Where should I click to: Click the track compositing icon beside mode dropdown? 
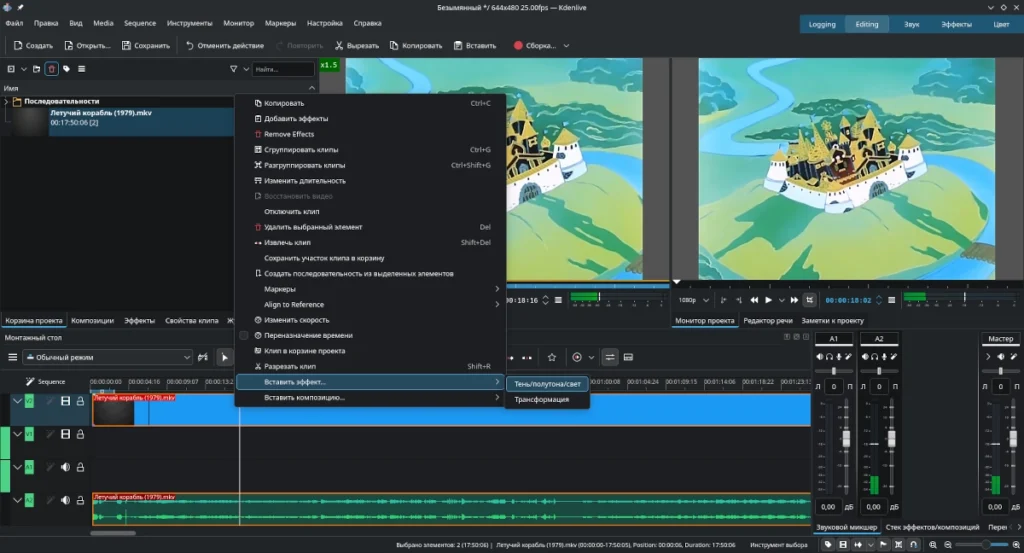point(203,357)
